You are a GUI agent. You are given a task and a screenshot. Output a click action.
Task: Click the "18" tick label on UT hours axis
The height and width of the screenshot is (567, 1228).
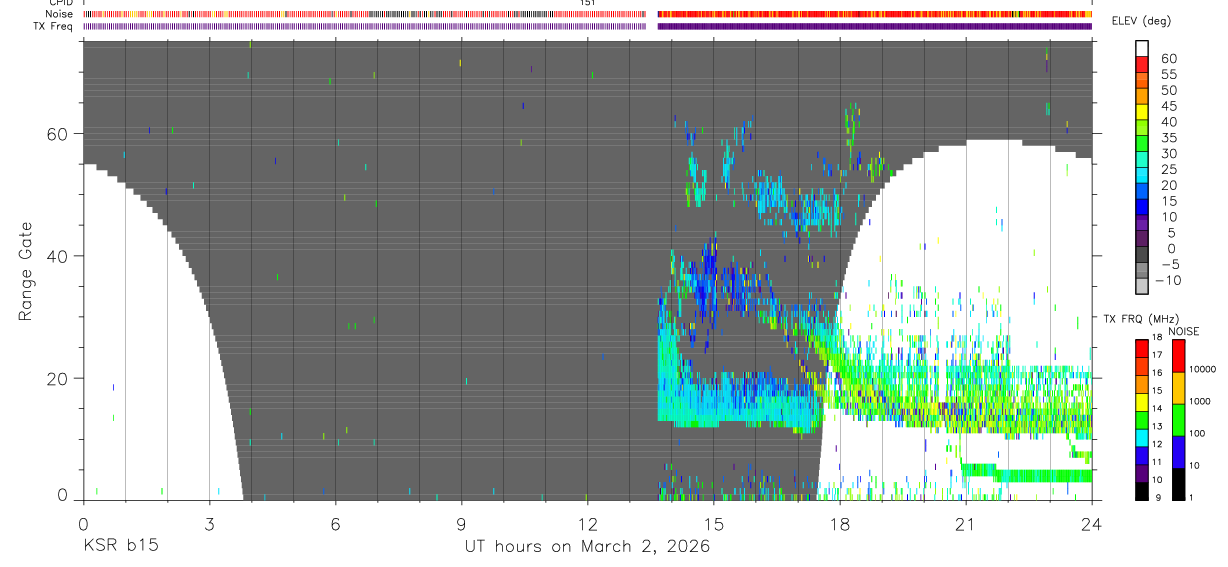tap(840, 523)
